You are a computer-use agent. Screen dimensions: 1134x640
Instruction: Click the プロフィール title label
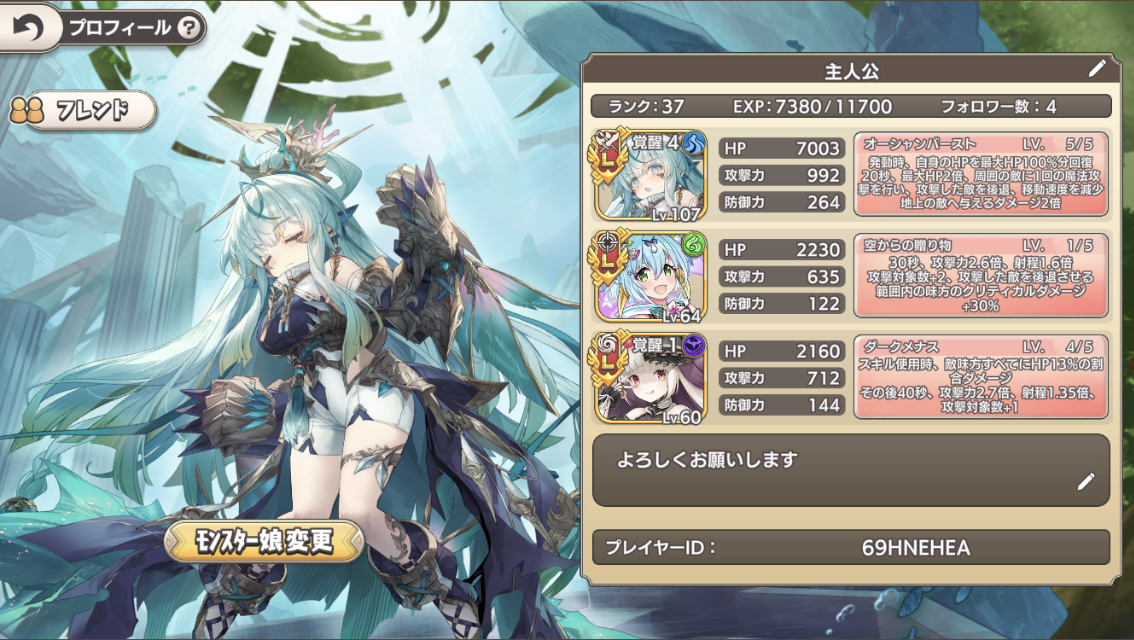click(120, 27)
